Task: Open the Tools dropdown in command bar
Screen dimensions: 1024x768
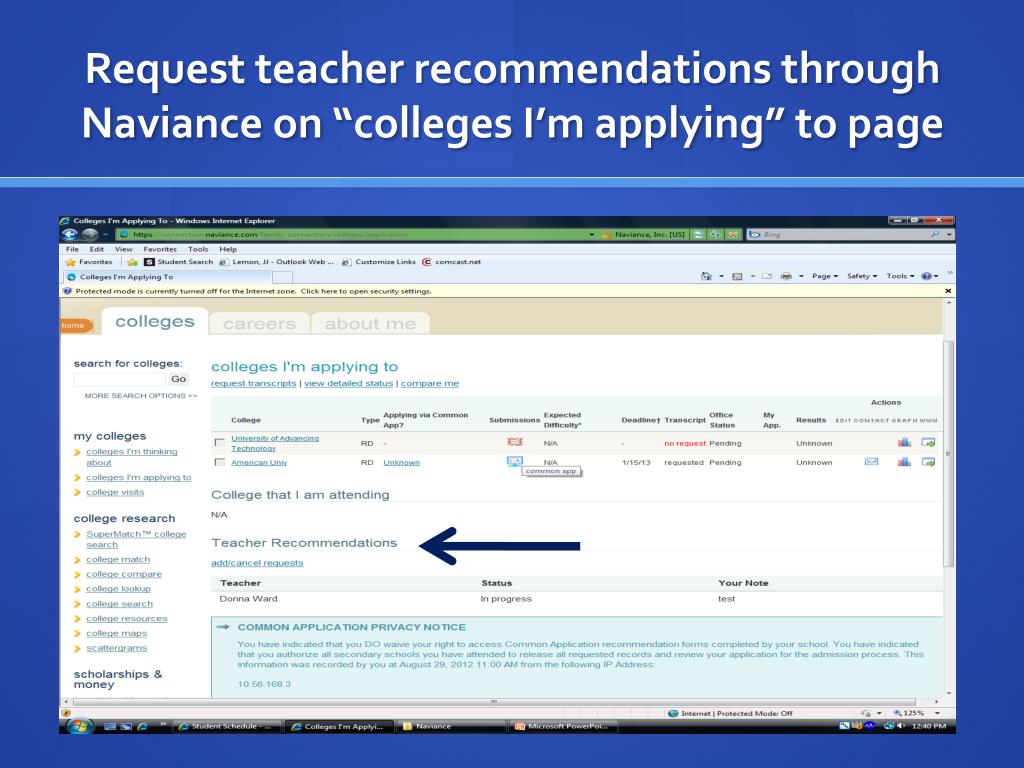Action: (x=900, y=276)
